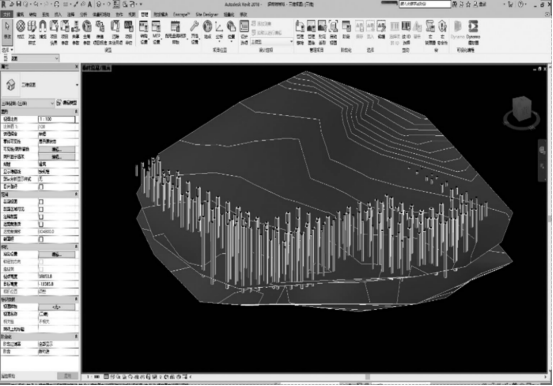Screen dimensions: 553x386
Task: Open the project Location globe
Action: 208,30
